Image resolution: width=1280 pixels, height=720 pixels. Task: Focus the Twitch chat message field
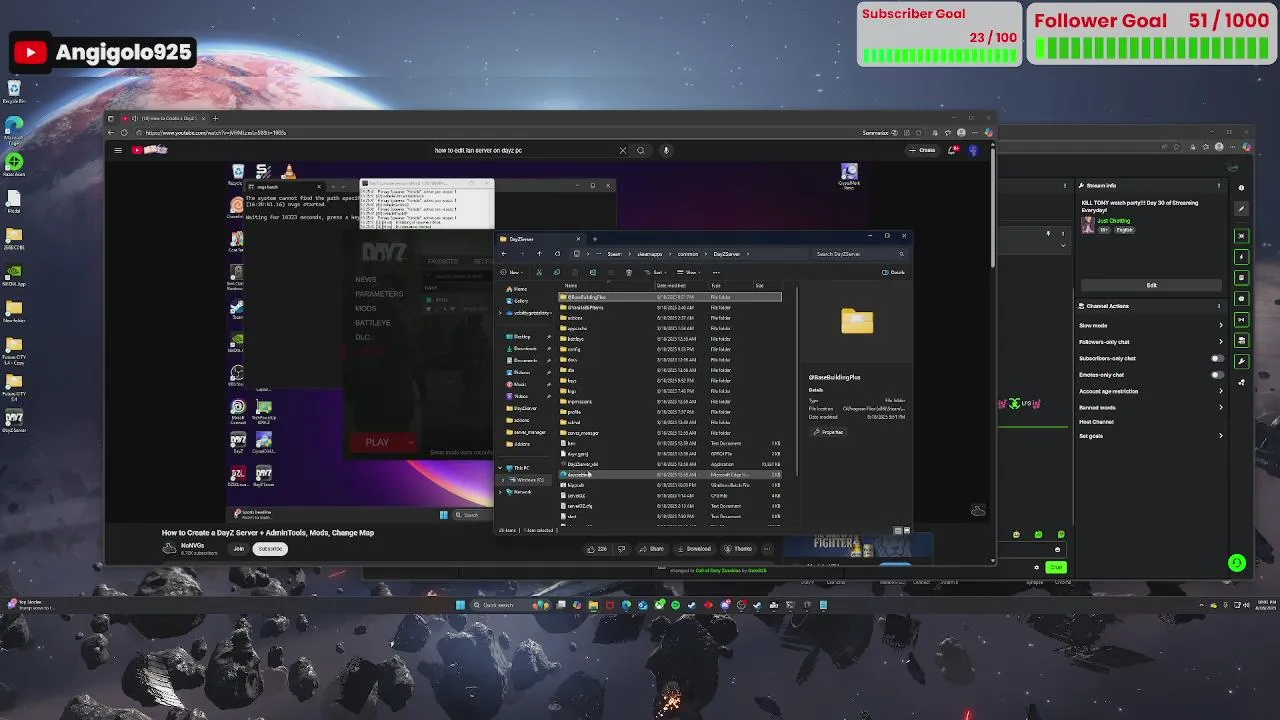pyautogui.click(x=1030, y=549)
